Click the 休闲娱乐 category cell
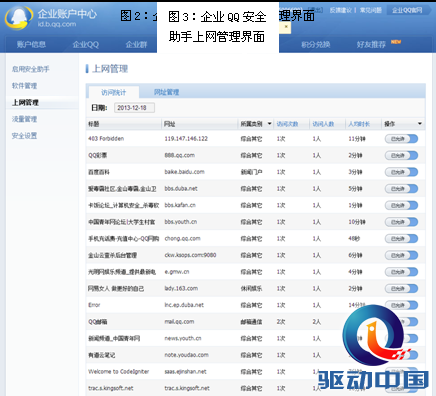Viewport: 436px width, 396px height. click(x=251, y=289)
